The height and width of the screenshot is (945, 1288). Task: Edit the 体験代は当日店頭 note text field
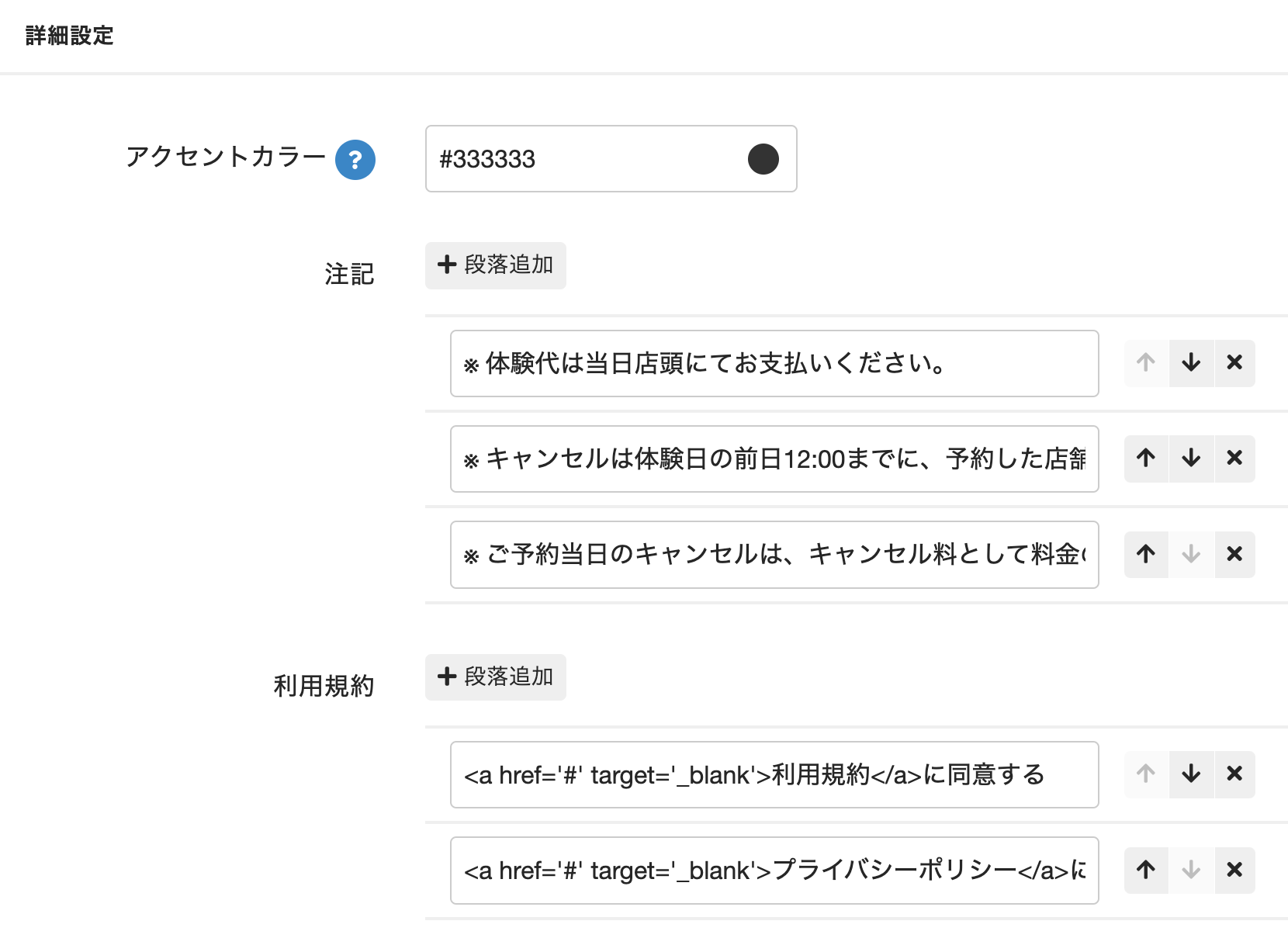pos(774,363)
